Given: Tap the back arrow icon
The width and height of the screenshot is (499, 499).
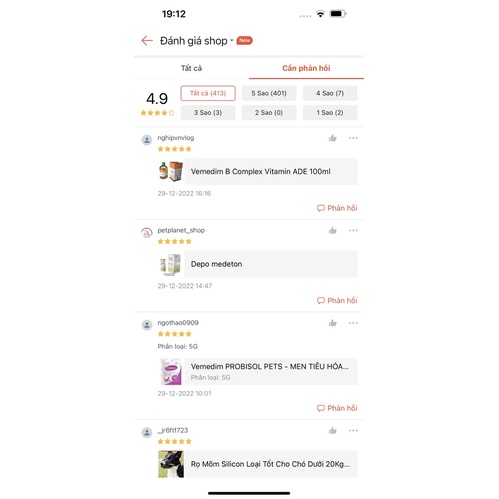Looking at the screenshot, I should 147,41.
